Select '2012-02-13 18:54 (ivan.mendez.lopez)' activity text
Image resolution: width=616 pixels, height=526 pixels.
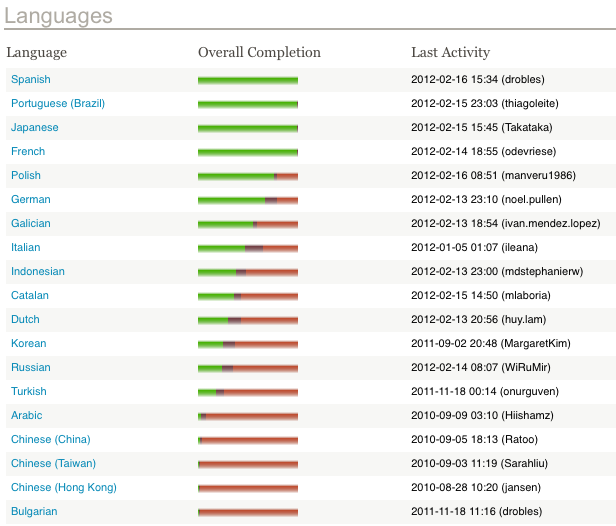click(x=506, y=223)
